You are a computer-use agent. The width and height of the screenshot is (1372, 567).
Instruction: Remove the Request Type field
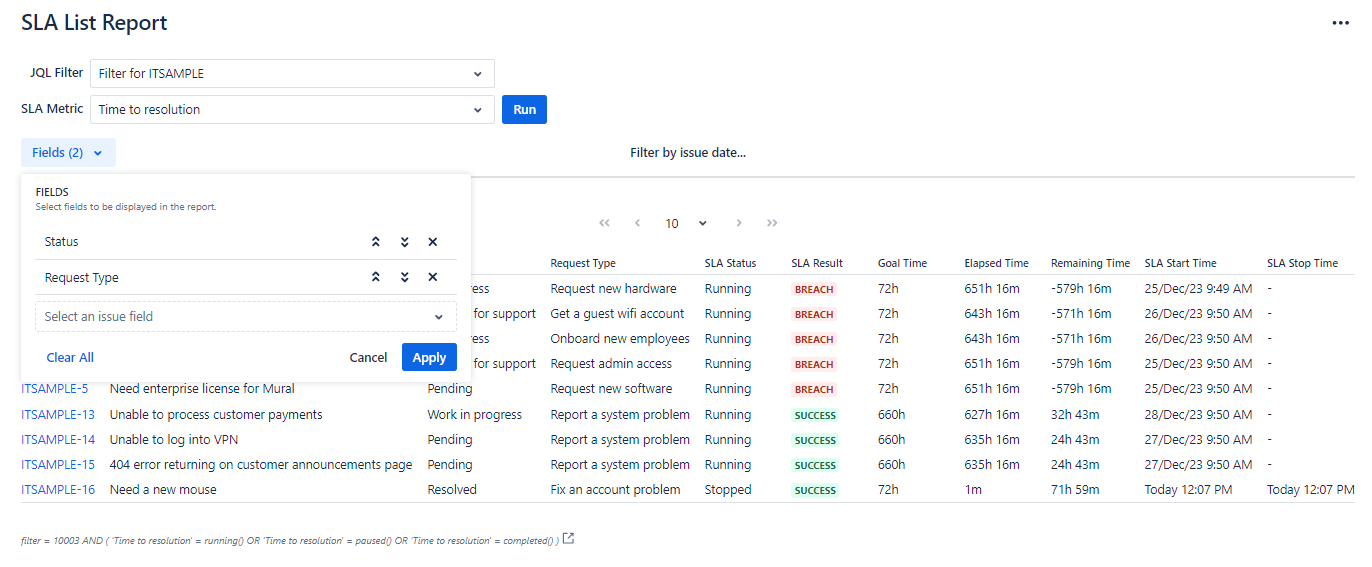point(433,278)
